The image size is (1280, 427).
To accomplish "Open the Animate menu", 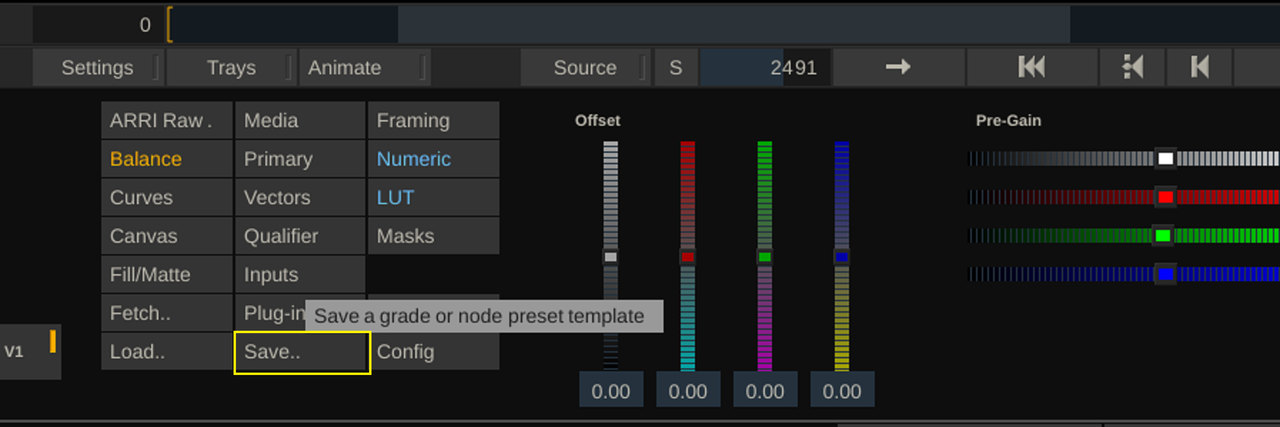I will 344,68.
